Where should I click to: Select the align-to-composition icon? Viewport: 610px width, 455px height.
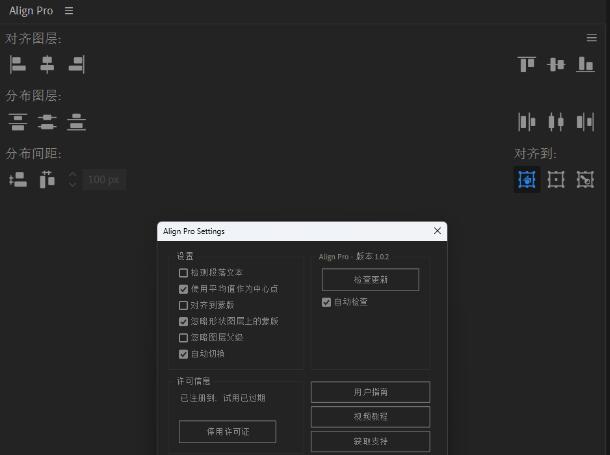tap(556, 180)
